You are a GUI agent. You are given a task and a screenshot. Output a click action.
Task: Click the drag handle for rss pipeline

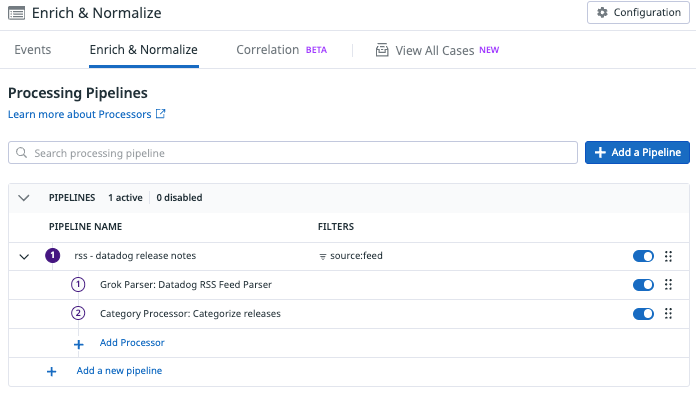[x=668, y=256]
